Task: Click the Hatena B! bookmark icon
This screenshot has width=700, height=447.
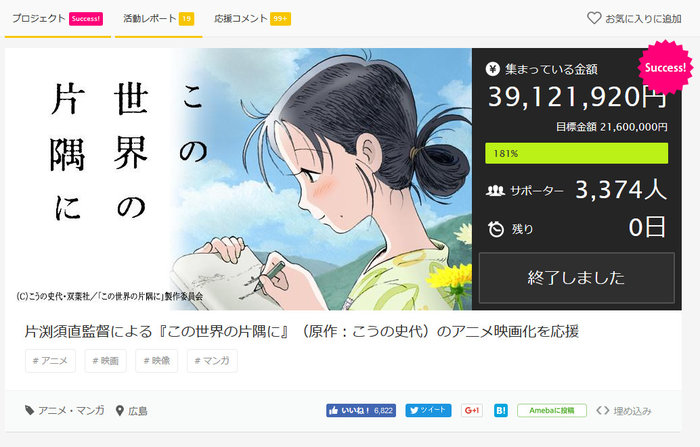Action: [501, 410]
